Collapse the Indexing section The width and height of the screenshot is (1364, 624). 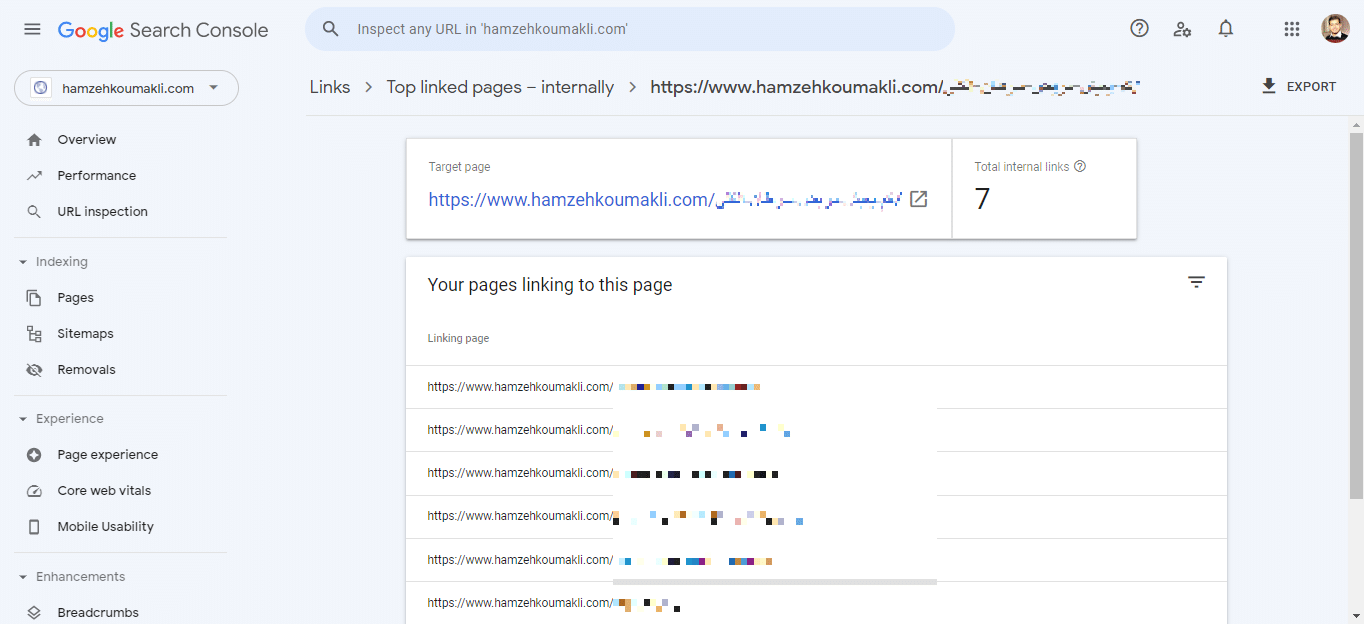pyautogui.click(x=23, y=262)
